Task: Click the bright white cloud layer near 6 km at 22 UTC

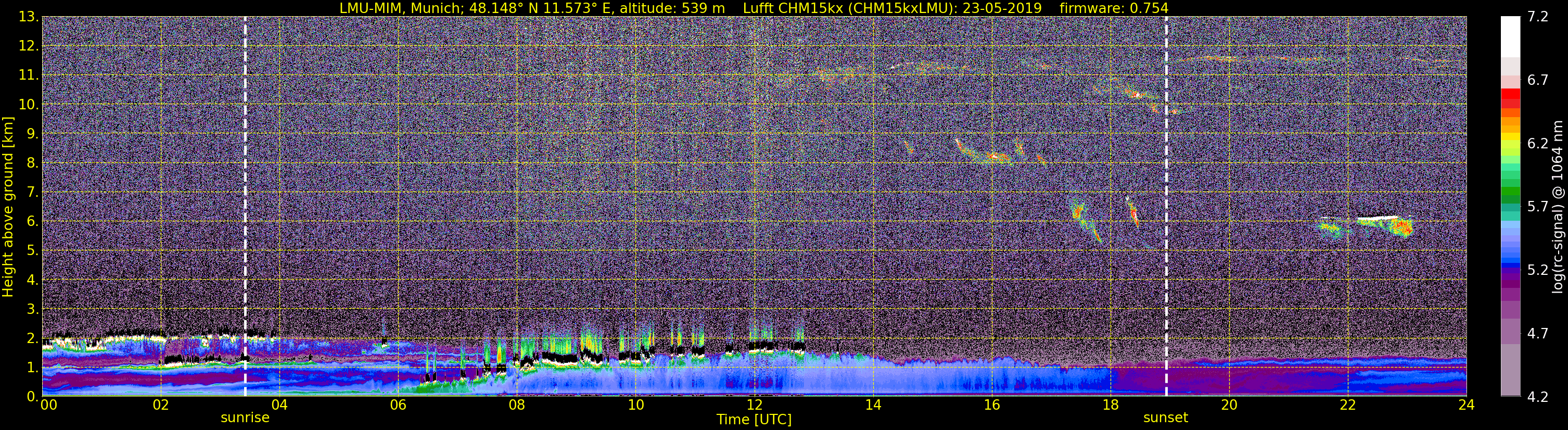Action: 1378,218
